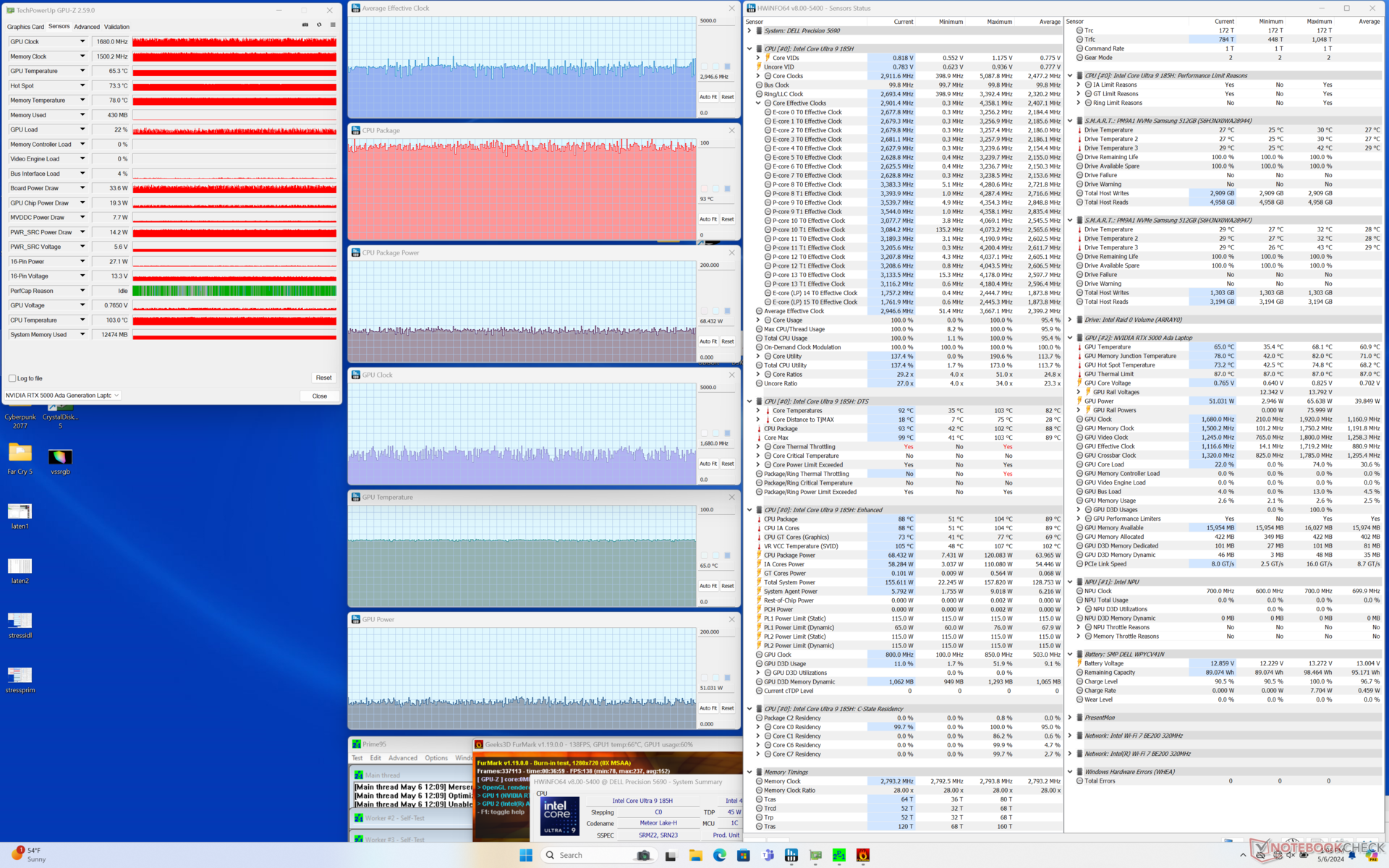Click the GPU-Z screenshot camera icon
Viewport: 1389px width, 868px height.
click(x=305, y=25)
